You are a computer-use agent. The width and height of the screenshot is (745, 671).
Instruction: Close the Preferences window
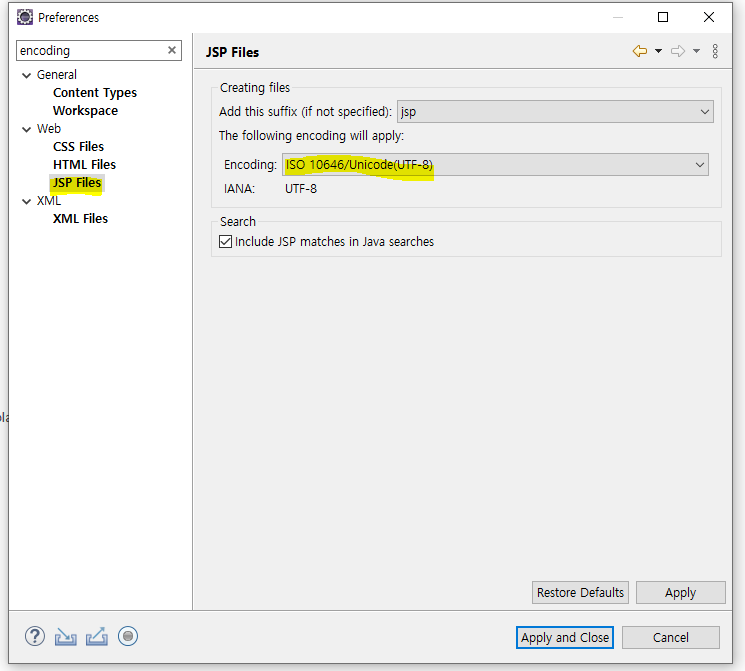tap(709, 17)
